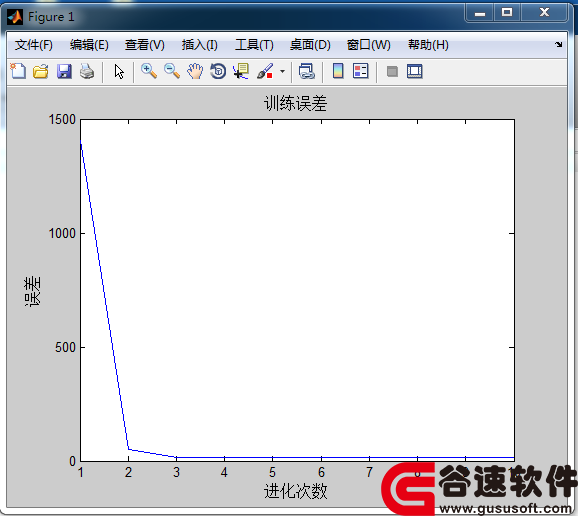578x516 pixels.
Task: Save the figure using the floppy icon
Action: [x=64, y=71]
